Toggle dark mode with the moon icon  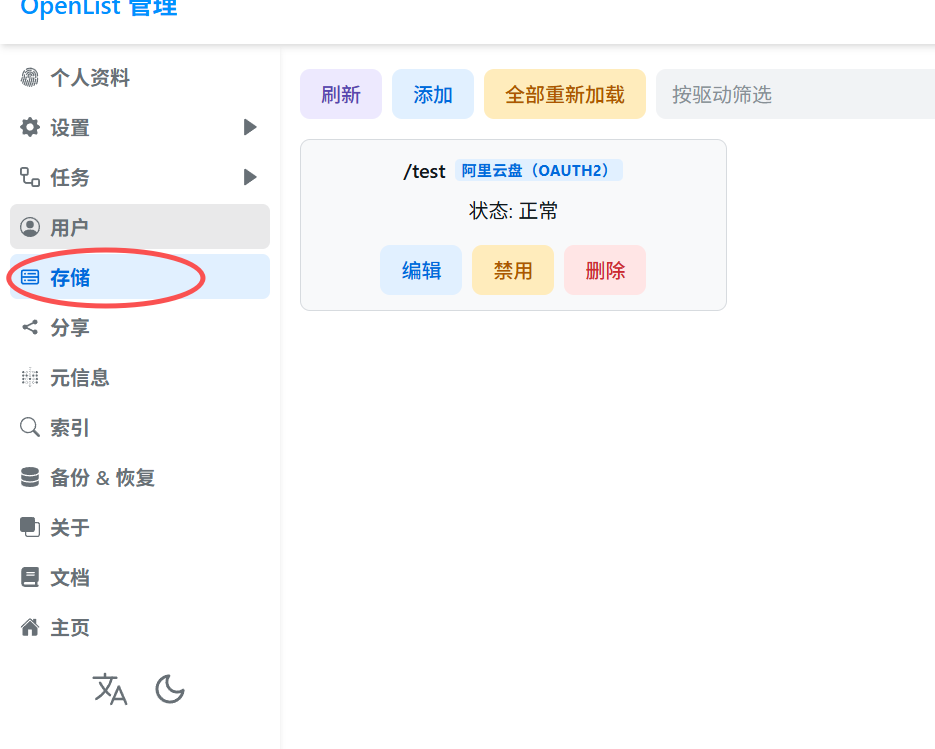coord(170,689)
